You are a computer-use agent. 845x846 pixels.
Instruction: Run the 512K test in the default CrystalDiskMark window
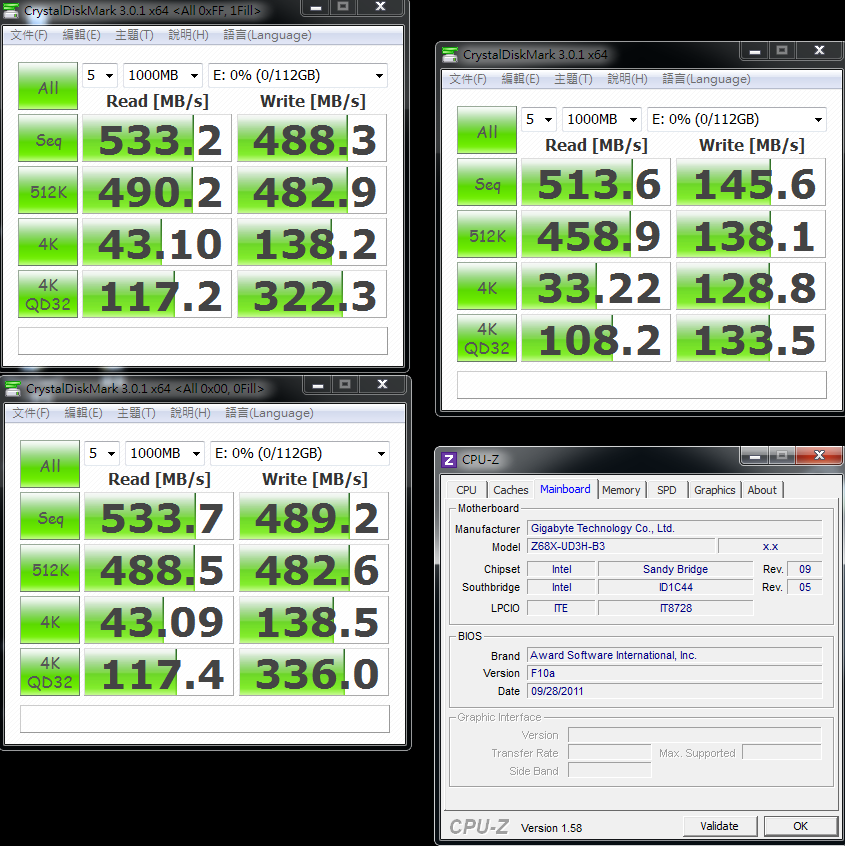pos(487,234)
